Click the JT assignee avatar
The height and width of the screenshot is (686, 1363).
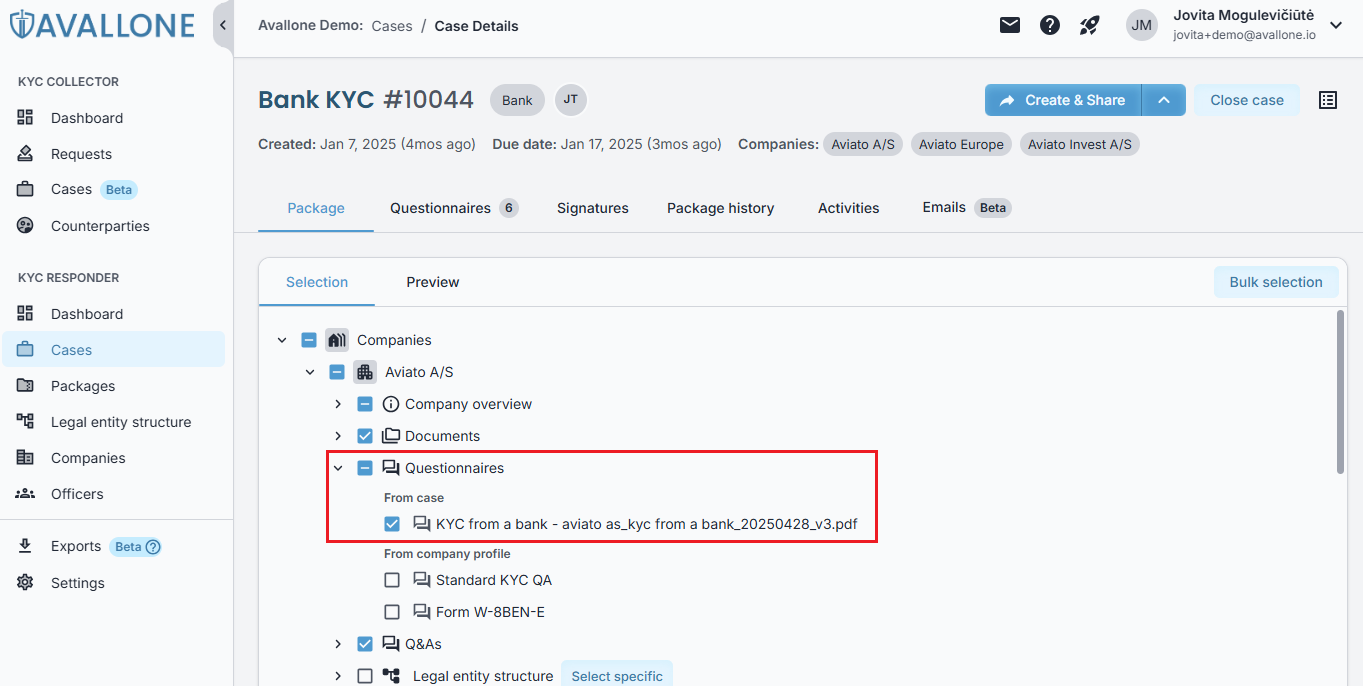point(571,99)
